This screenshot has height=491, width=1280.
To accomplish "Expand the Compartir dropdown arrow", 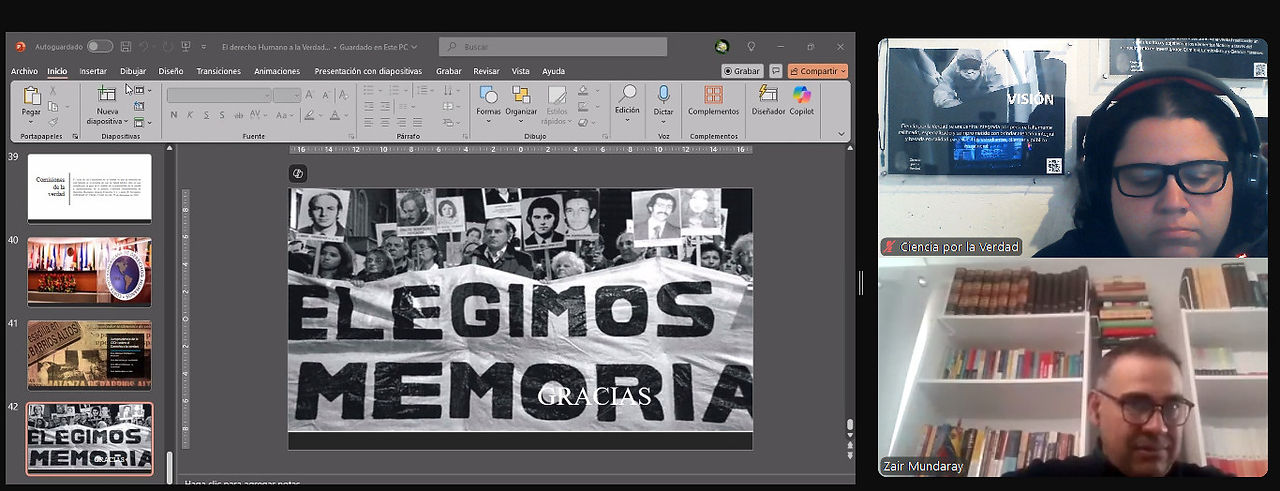I will pos(843,71).
